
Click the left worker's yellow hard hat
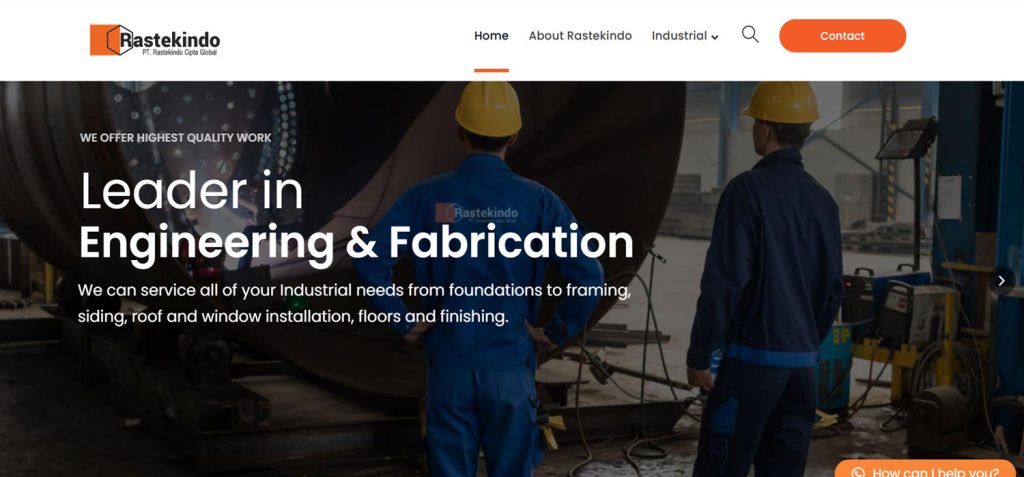(488, 109)
